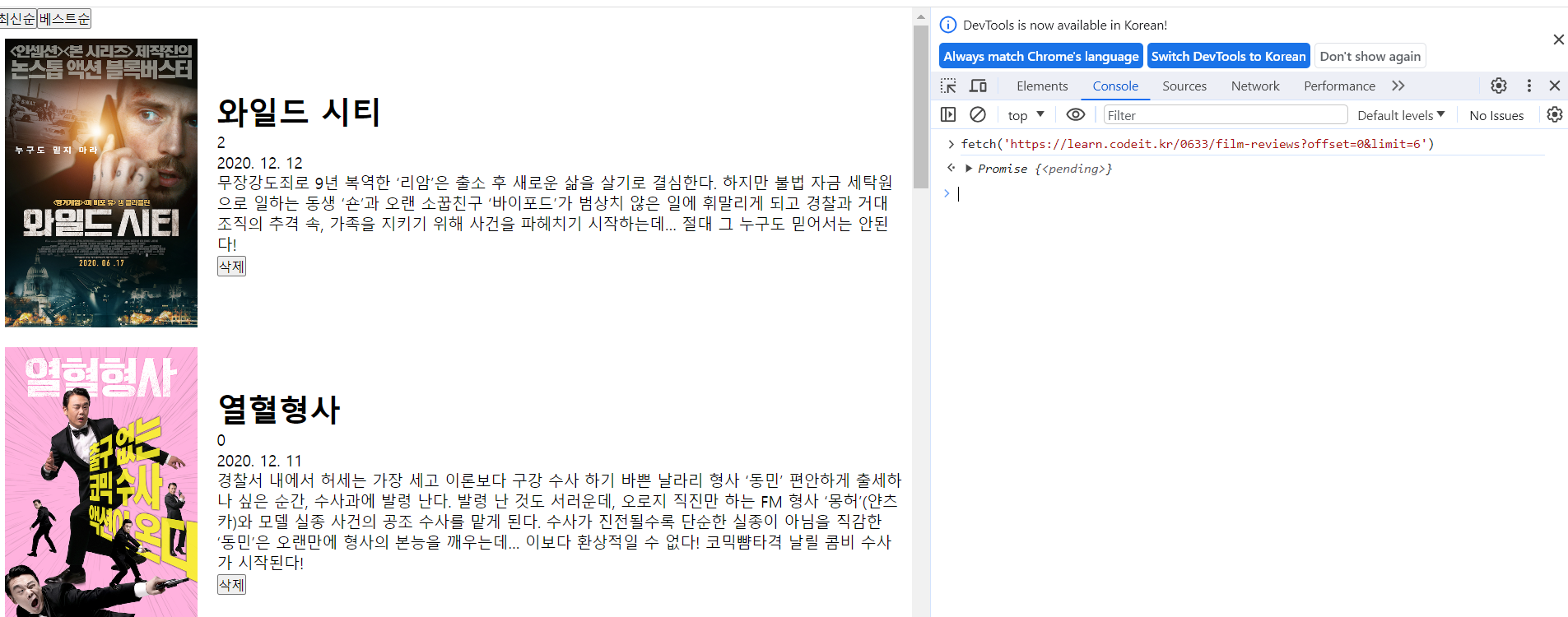Toggle the device toolbar icon
The width and height of the screenshot is (1568, 617).
coord(978,86)
